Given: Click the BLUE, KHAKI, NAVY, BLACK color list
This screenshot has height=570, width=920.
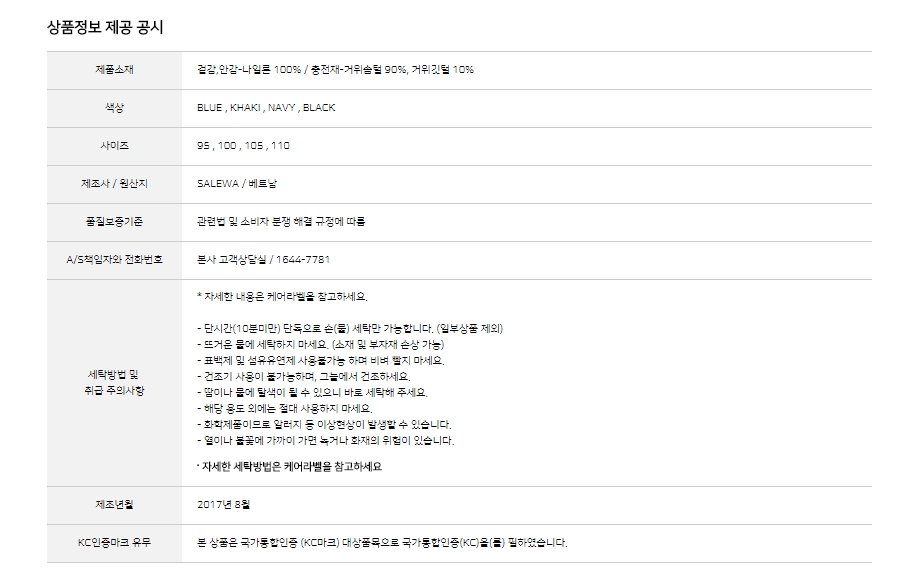Looking at the screenshot, I should tap(266, 108).
